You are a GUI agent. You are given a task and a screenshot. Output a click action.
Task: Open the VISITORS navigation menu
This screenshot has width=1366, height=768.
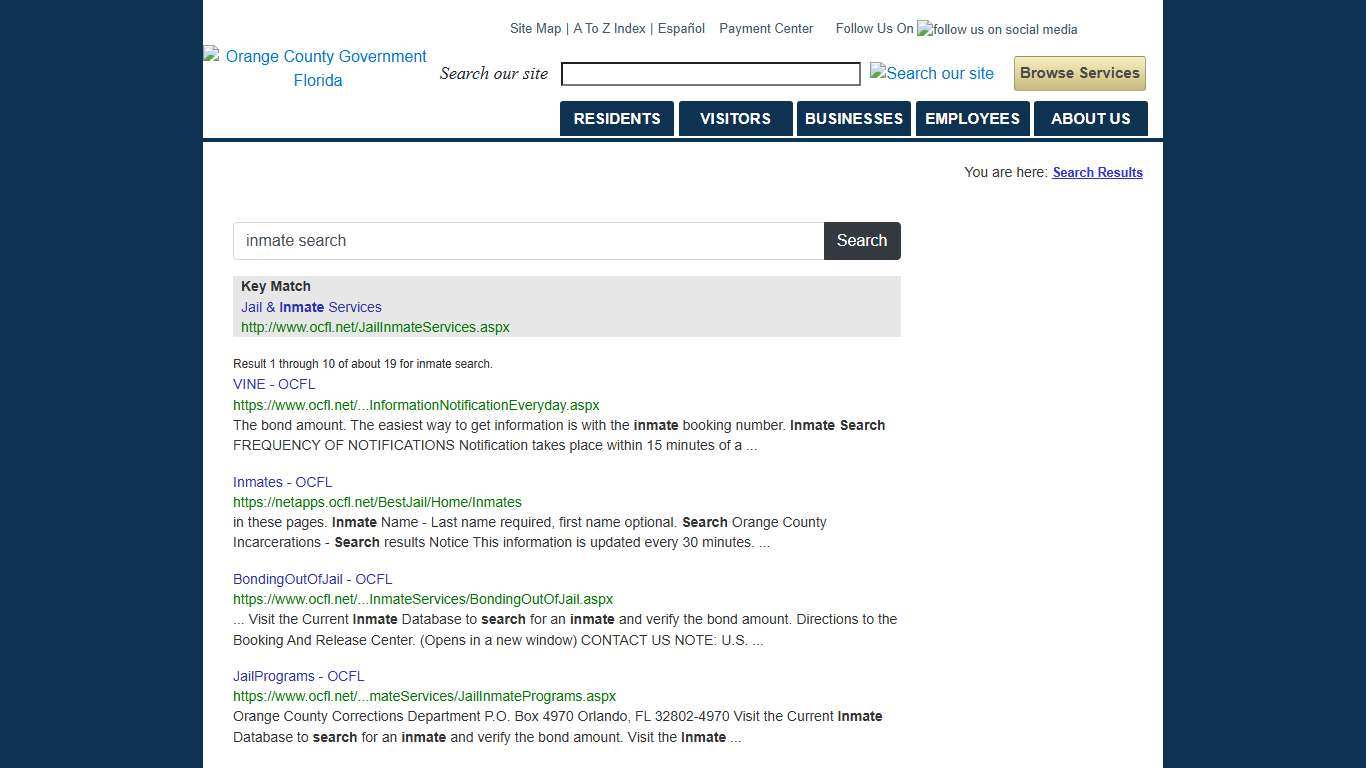pos(735,118)
